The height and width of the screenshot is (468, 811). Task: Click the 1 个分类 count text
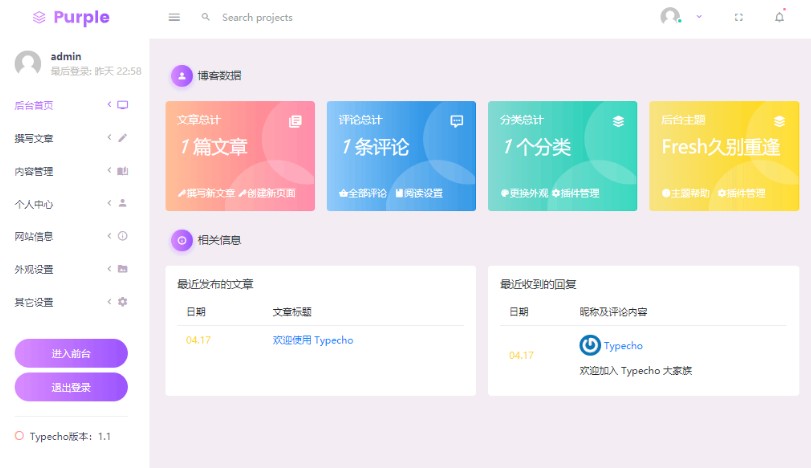pos(537,147)
